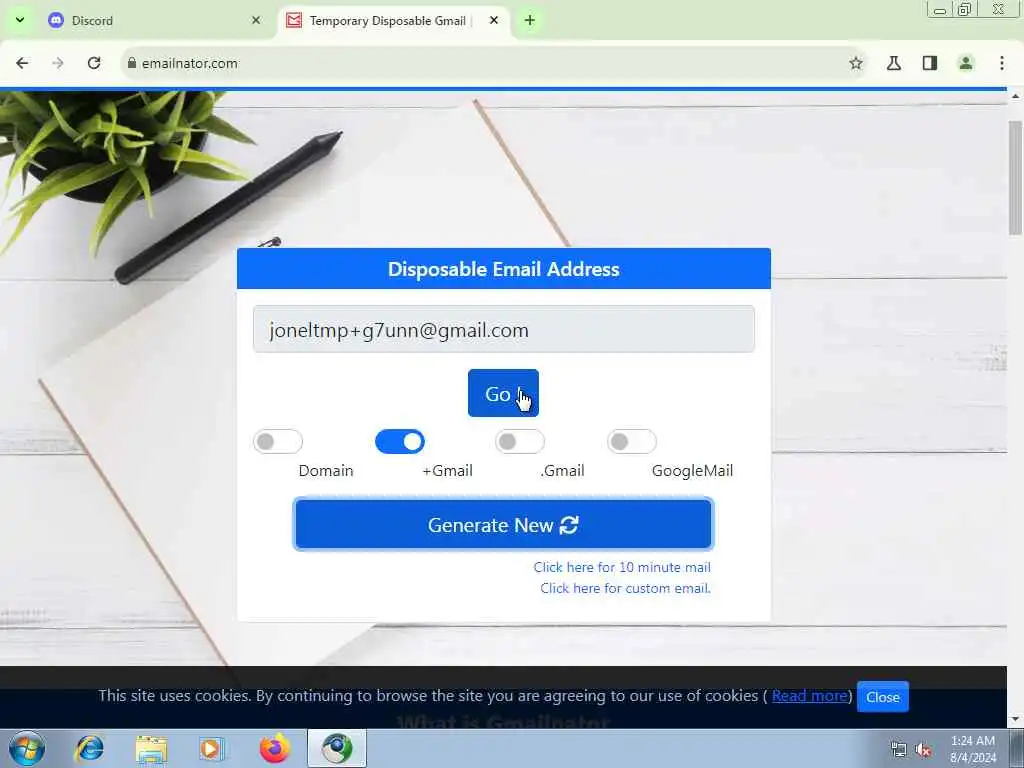Open the media player taskbar icon
The image size is (1024, 768).
click(x=211, y=748)
